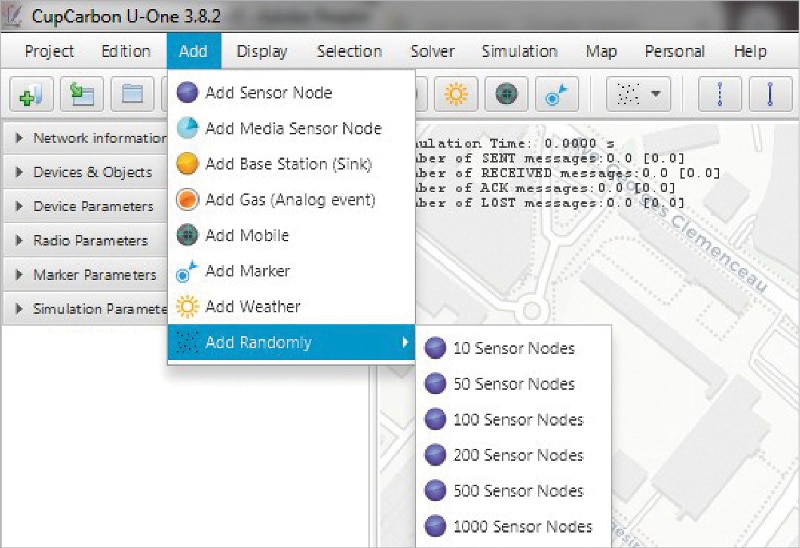Pick 100 Sensor Nodes from submenu

517,420
